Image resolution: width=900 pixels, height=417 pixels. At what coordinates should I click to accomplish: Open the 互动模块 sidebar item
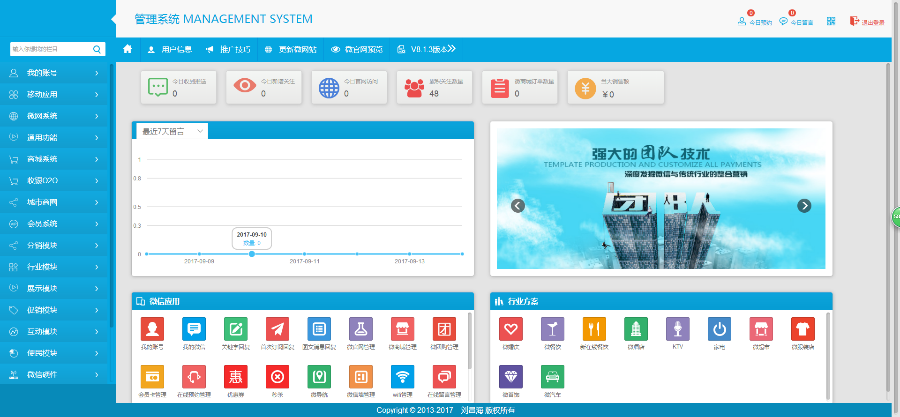(54, 332)
